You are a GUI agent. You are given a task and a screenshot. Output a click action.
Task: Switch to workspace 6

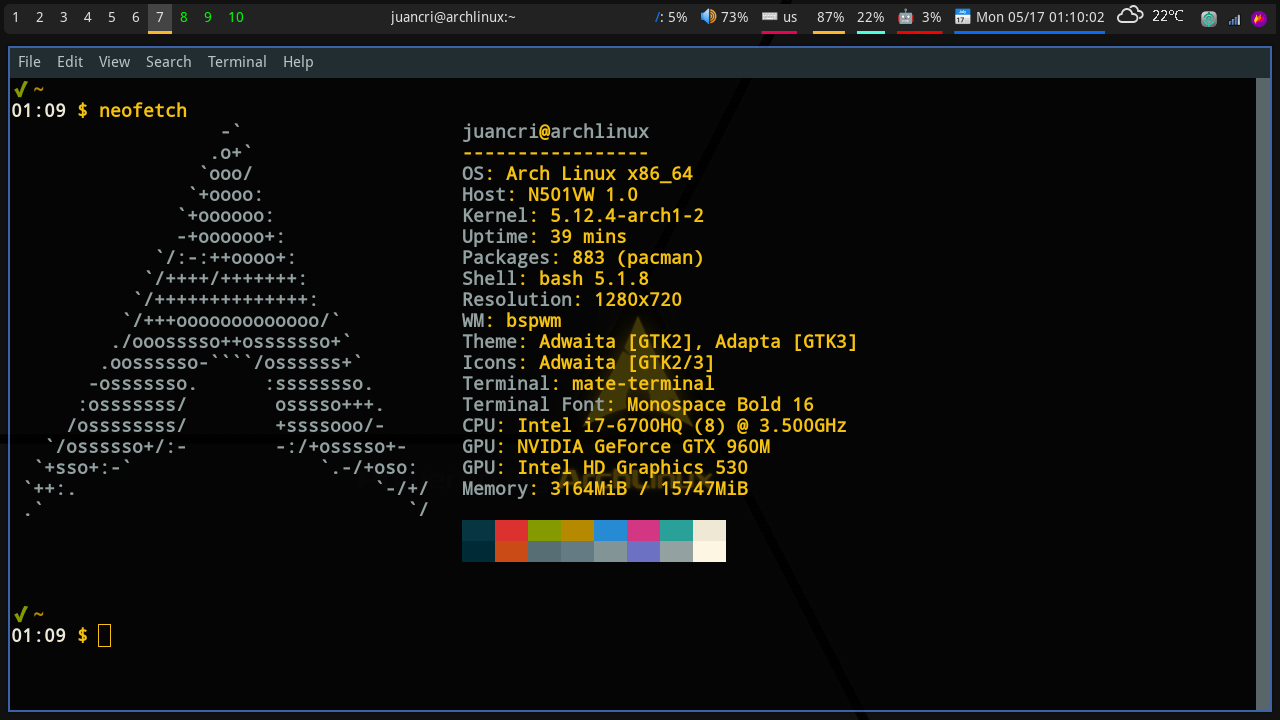point(135,17)
